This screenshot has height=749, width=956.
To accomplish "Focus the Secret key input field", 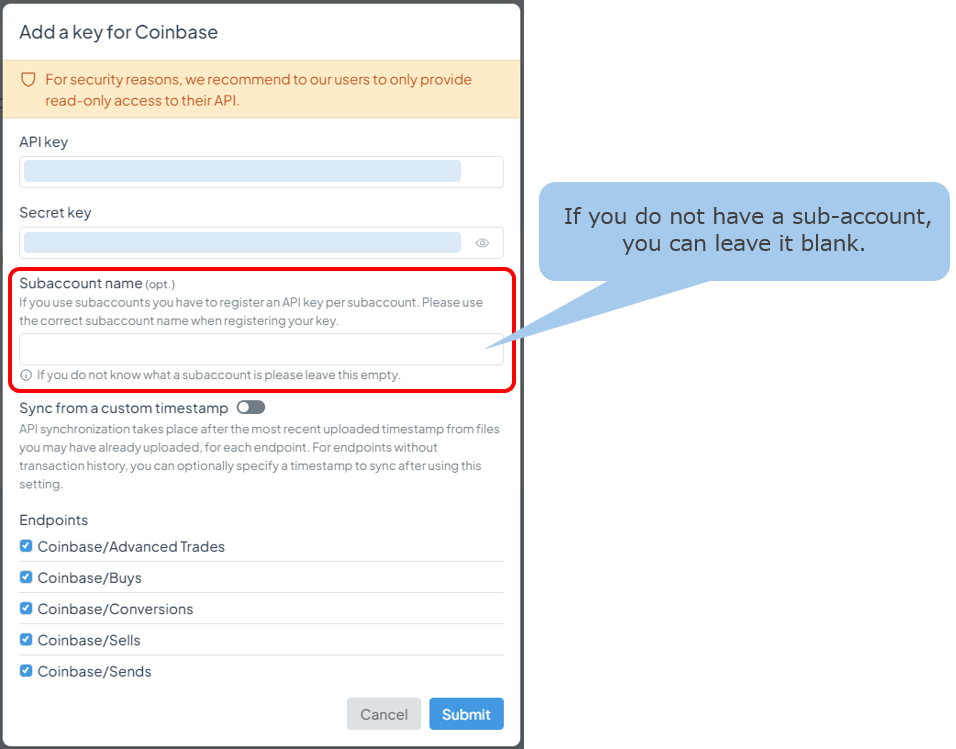I will pyautogui.click(x=261, y=243).
